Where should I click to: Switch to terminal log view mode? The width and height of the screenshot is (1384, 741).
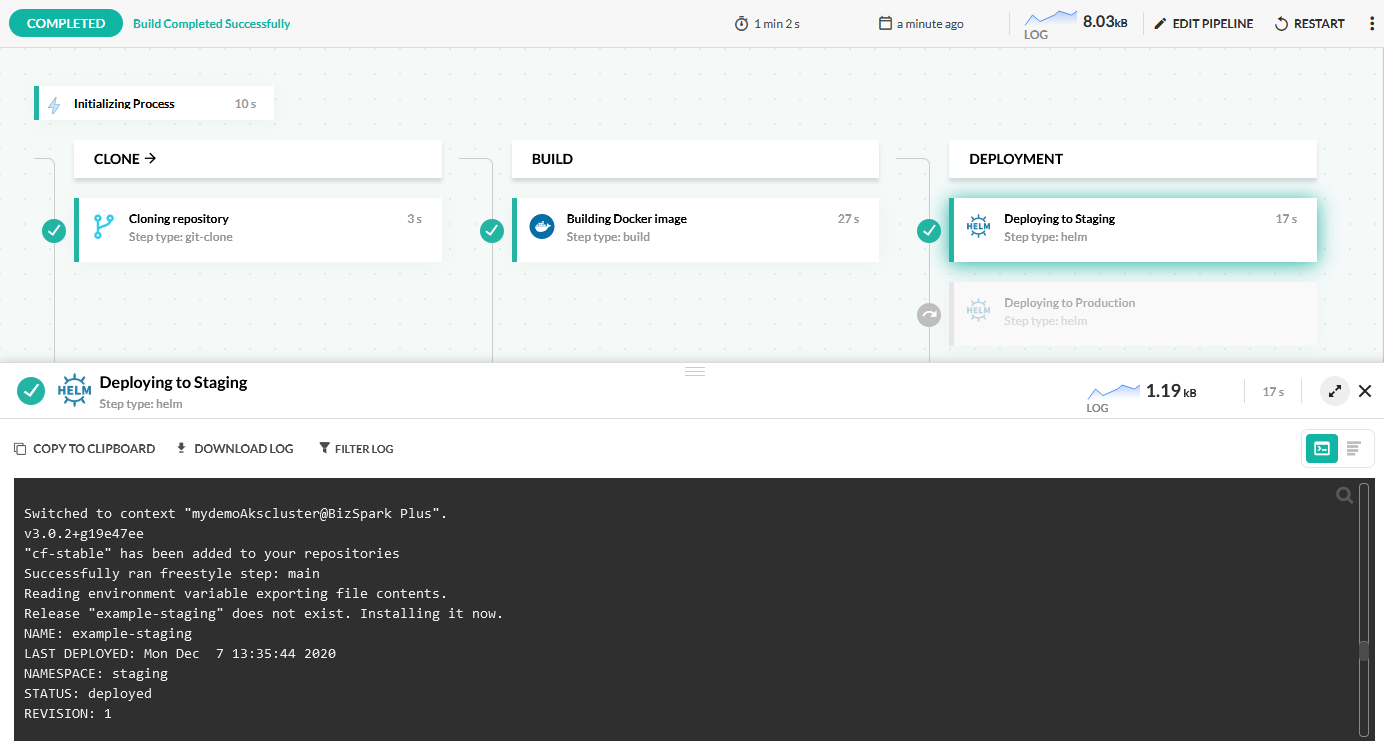pos(1322,448)
